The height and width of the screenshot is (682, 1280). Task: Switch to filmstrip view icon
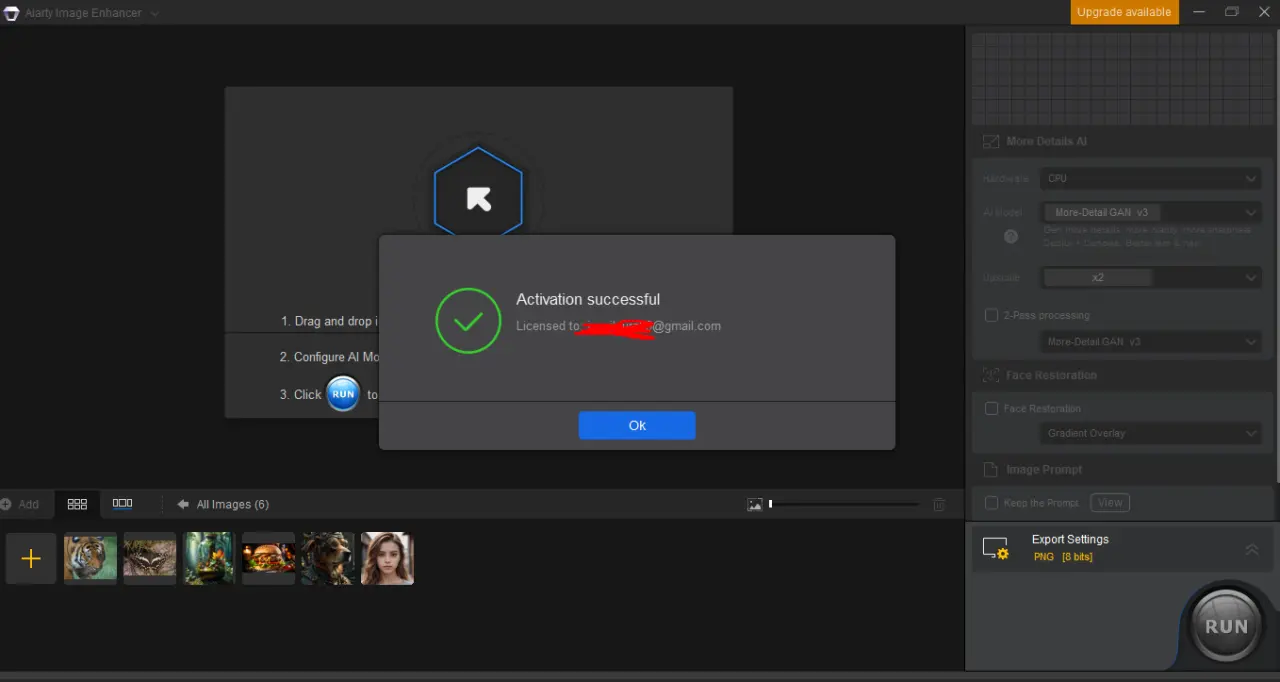[122, 504]
